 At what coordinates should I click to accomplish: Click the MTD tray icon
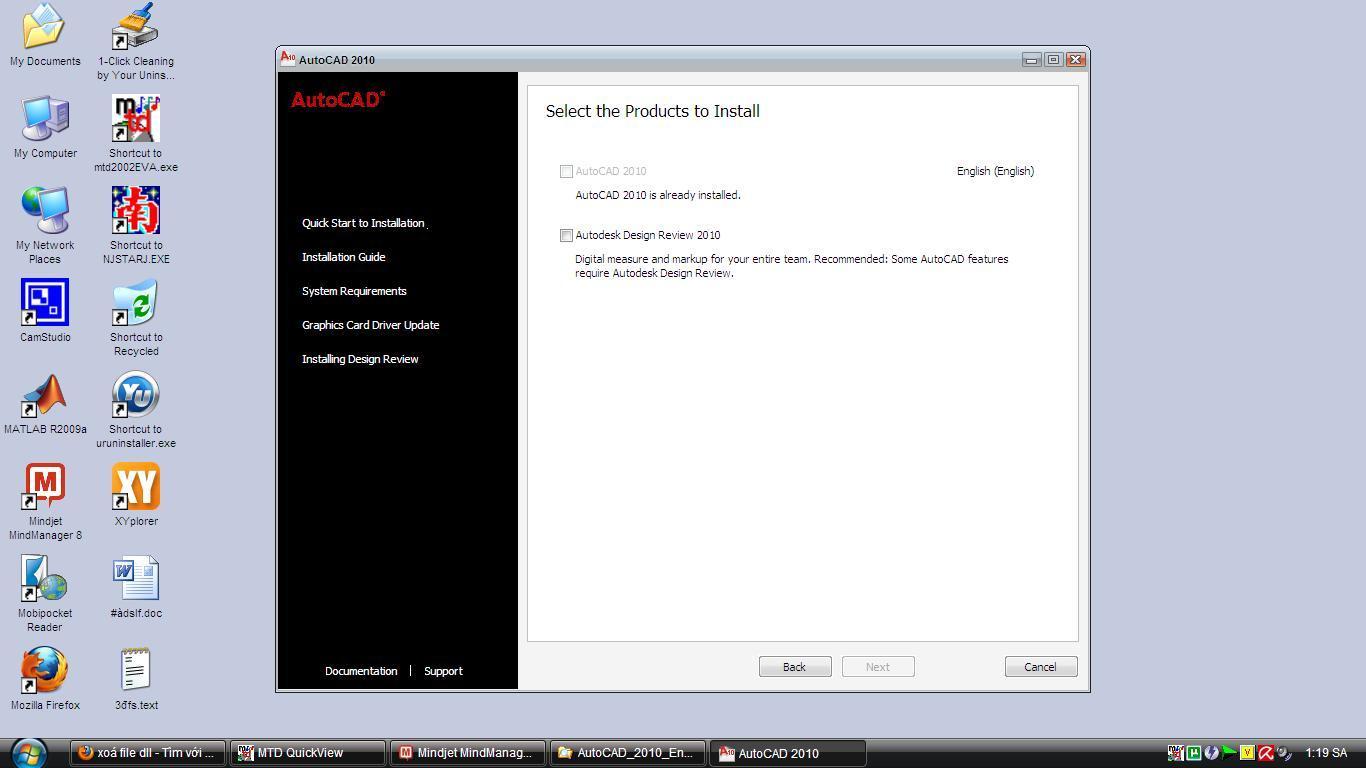point(1176,753)
